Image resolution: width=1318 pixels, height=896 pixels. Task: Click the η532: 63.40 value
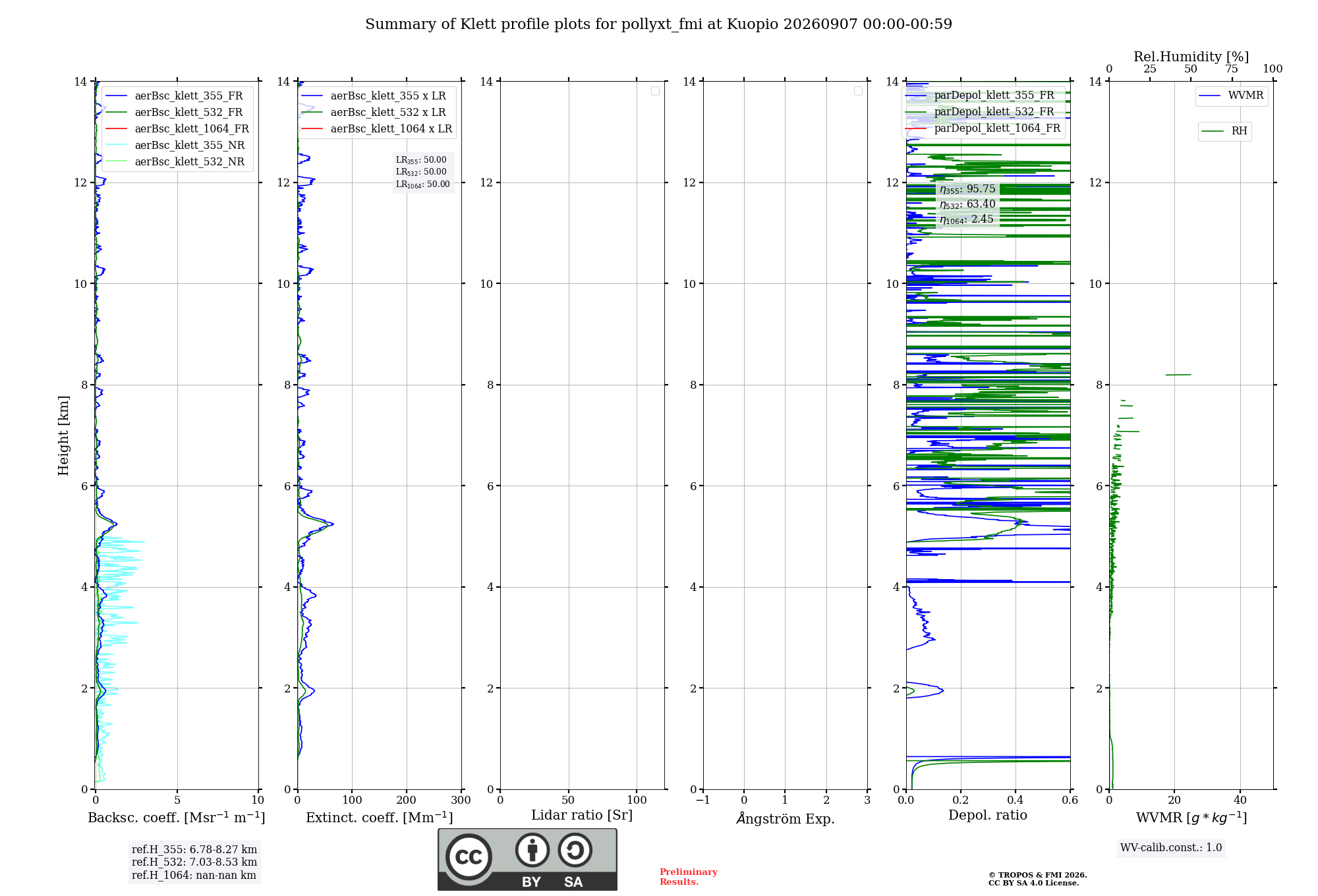pos(967,204)
